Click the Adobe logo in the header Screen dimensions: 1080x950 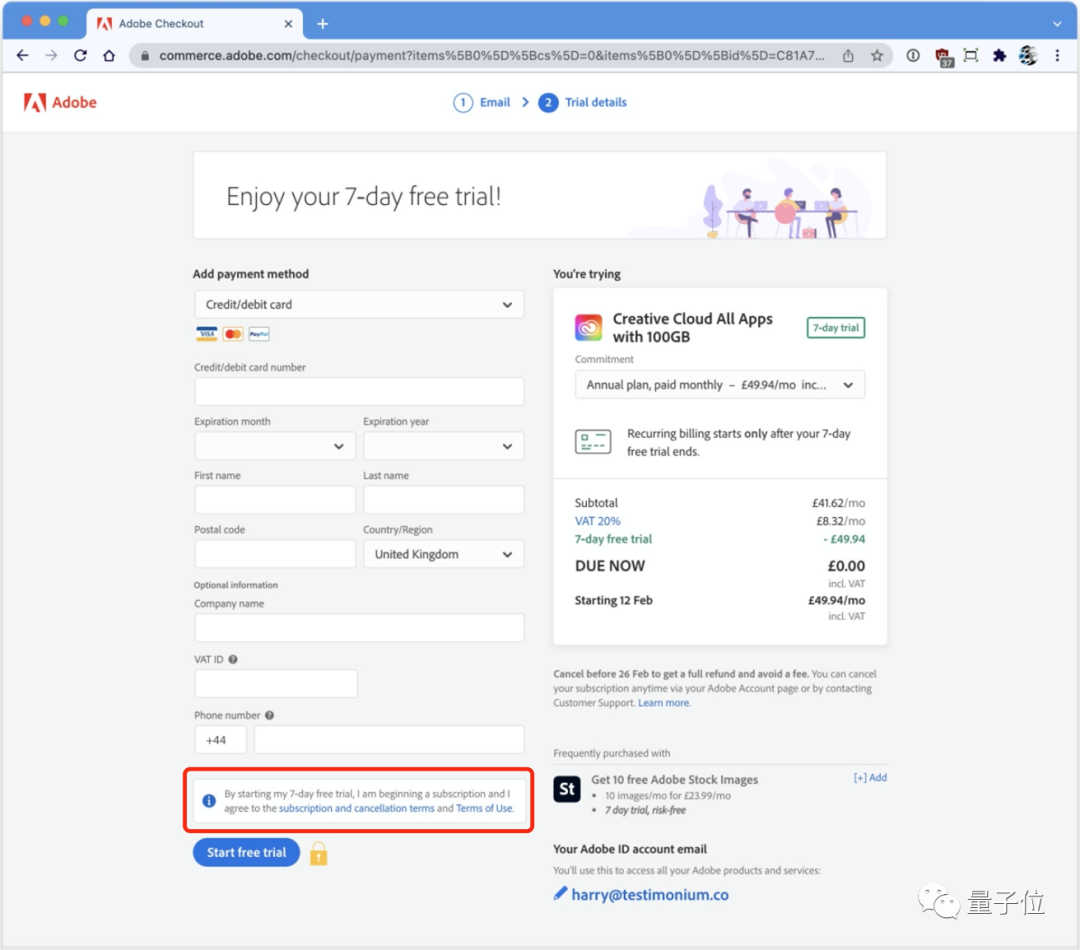click(59, 102)
